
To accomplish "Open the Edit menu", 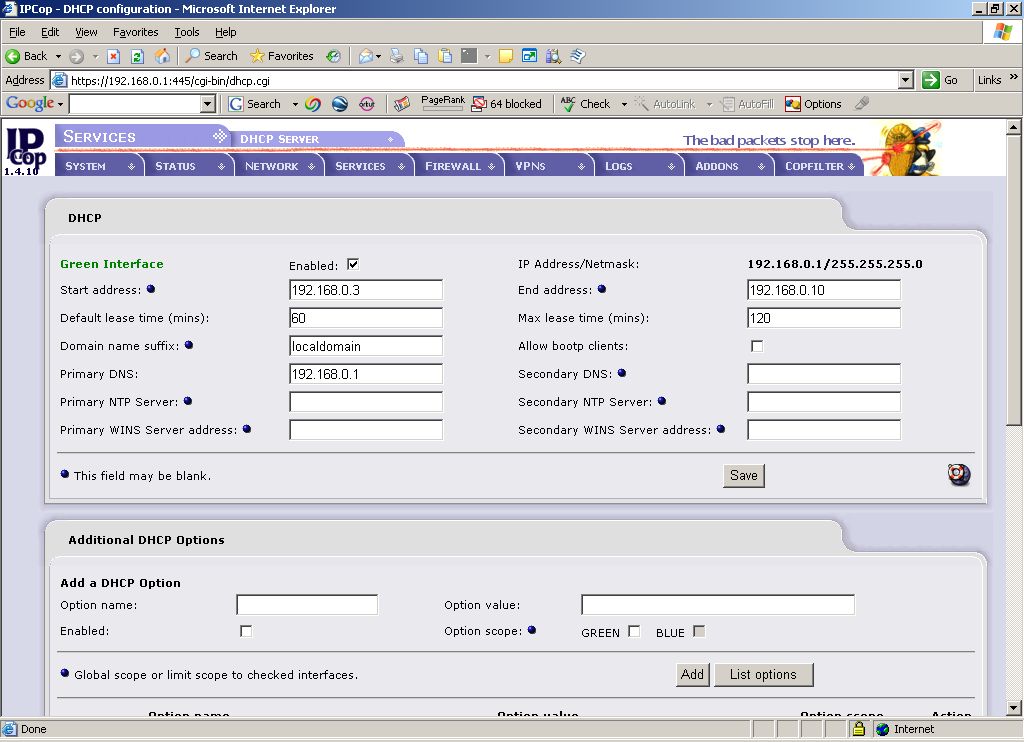I will (50, 32).
